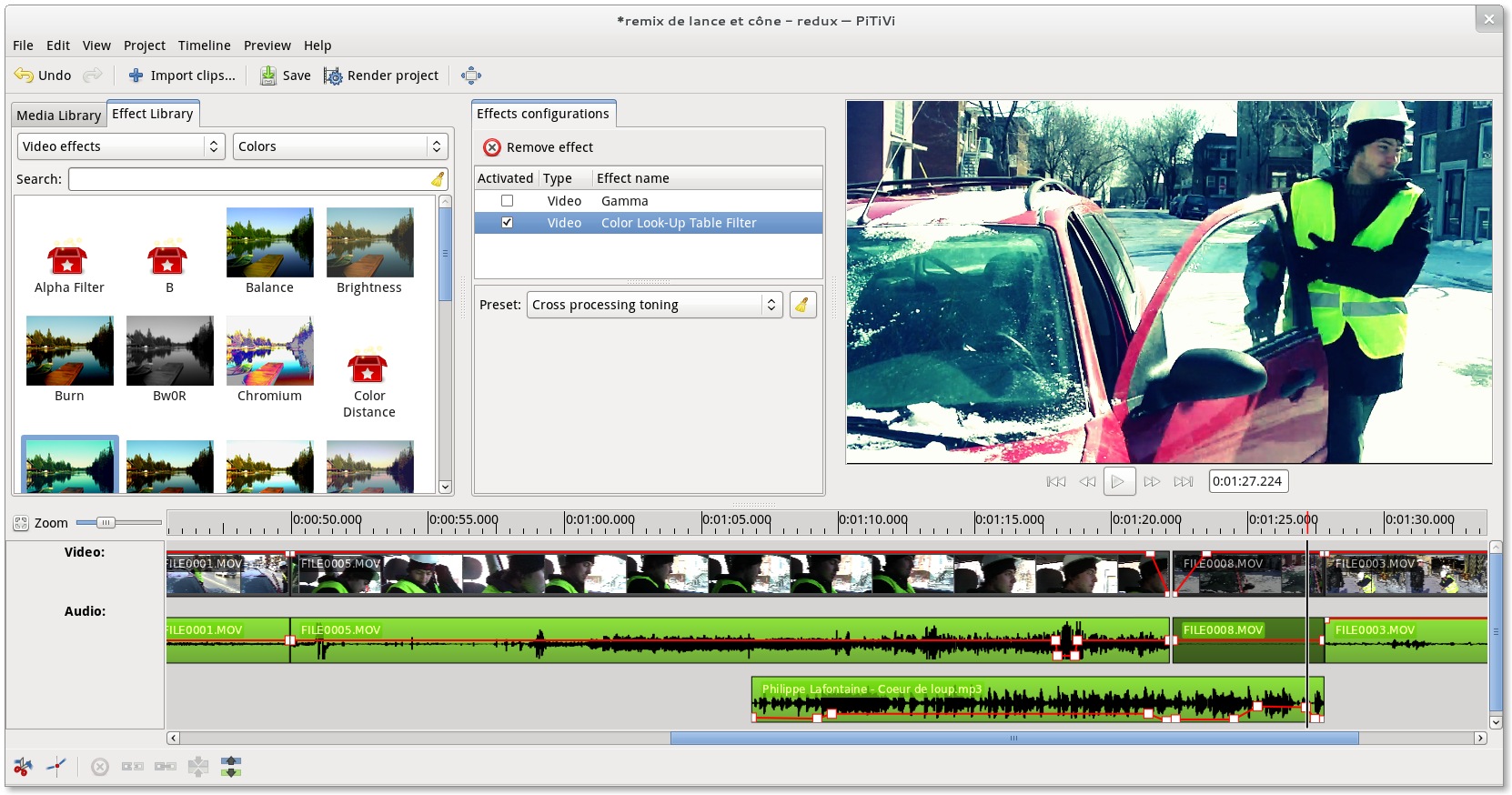The width and height of the screenshot is (1512, 795).
Task: Click the Import clips button
Action: coord(182,75)
